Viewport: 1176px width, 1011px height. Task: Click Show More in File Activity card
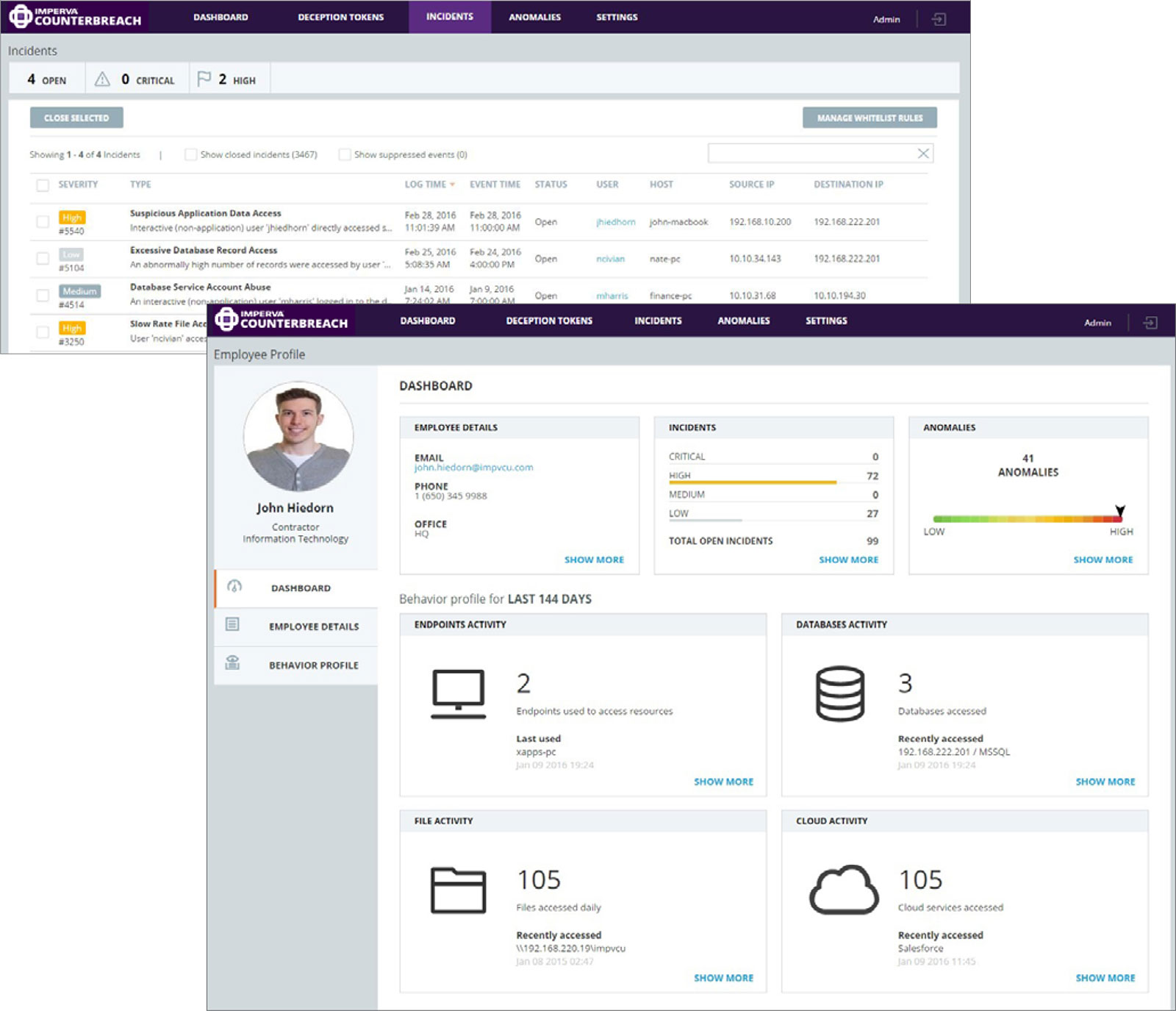point(724,978)
